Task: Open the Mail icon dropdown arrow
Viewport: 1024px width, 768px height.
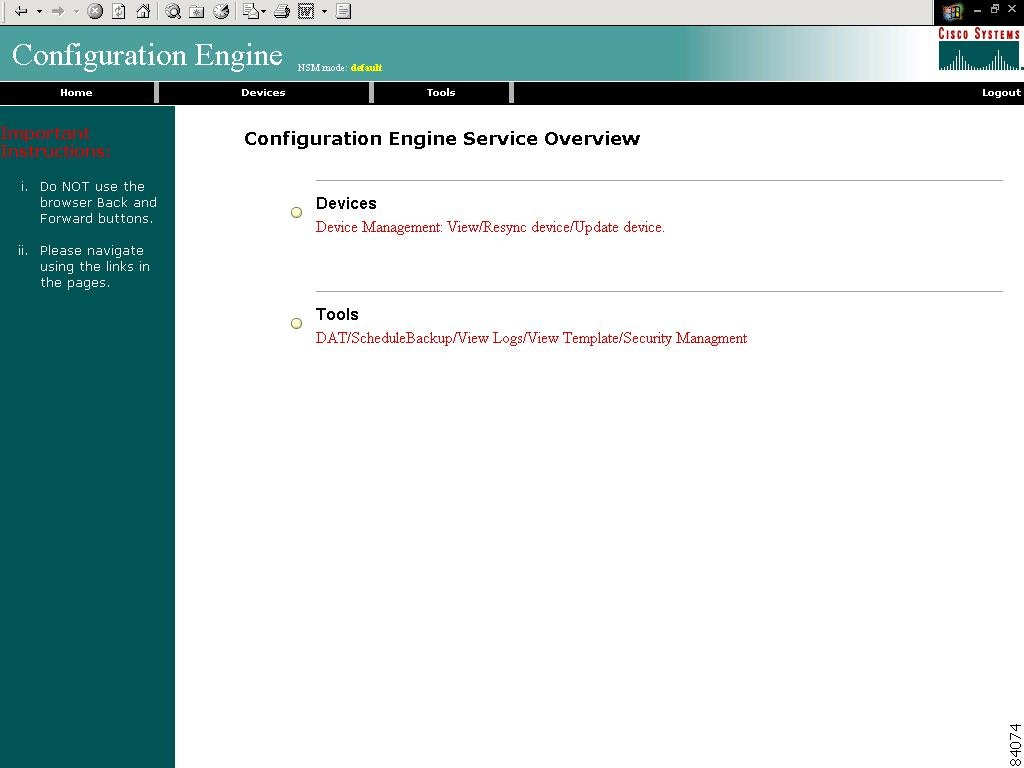Action: [264, 11]
